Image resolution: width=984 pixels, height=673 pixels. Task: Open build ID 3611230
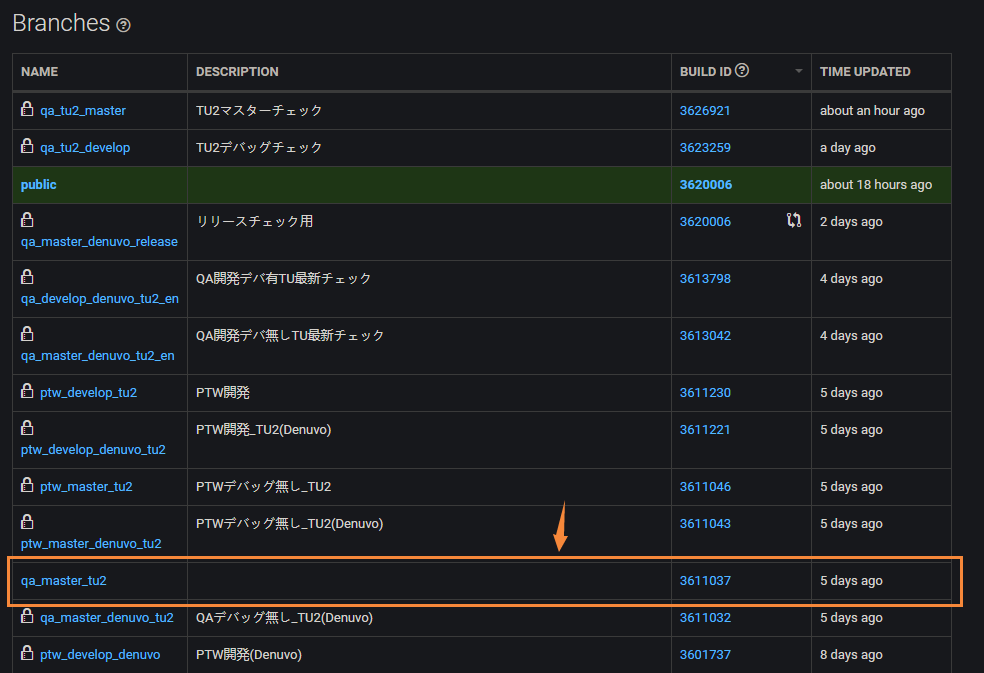click(705, 393)
